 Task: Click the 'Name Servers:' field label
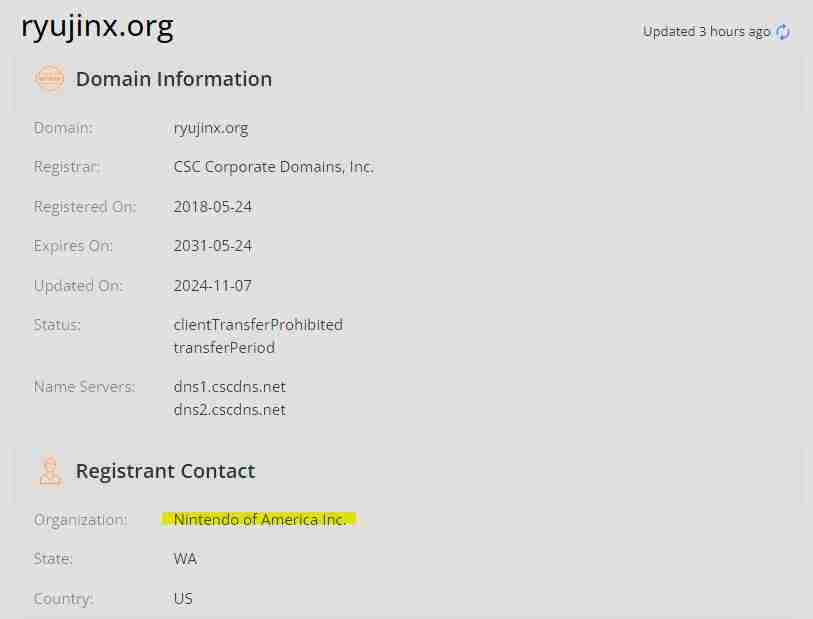coord(84,387)
